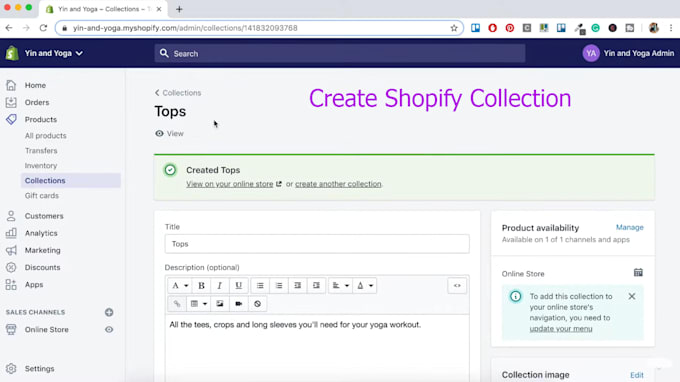
Task: Click the Grammarly extension icon
Action: coord(595,28)
